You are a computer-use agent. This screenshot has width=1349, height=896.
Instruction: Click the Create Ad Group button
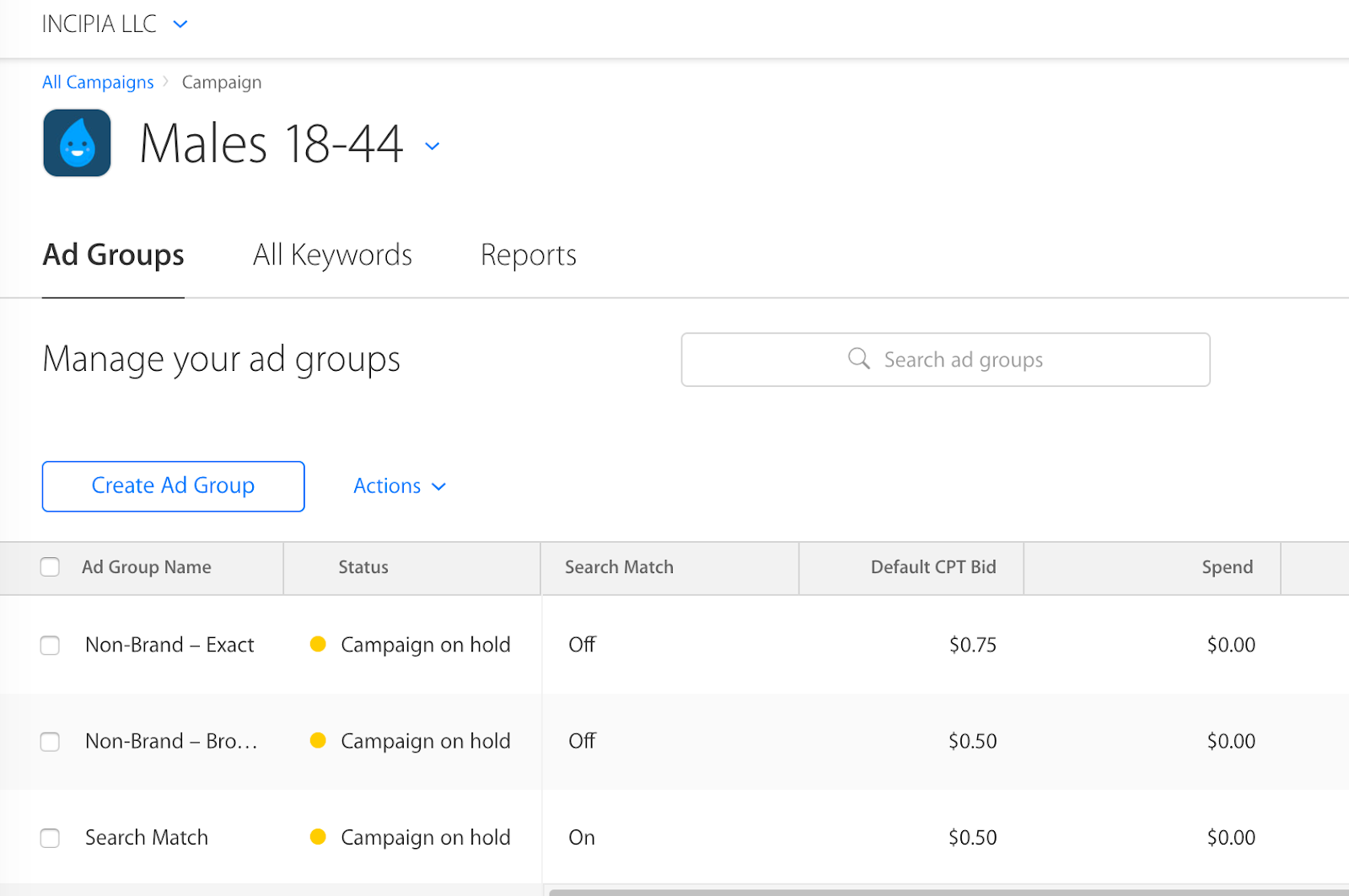click(173, 486)
